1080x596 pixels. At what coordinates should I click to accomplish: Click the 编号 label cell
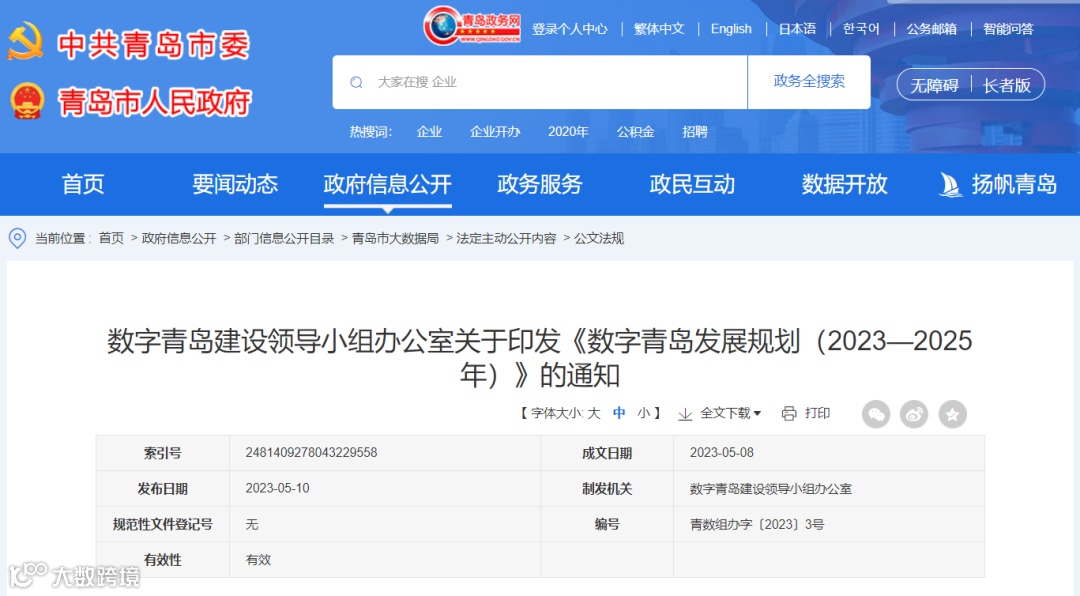607,524
